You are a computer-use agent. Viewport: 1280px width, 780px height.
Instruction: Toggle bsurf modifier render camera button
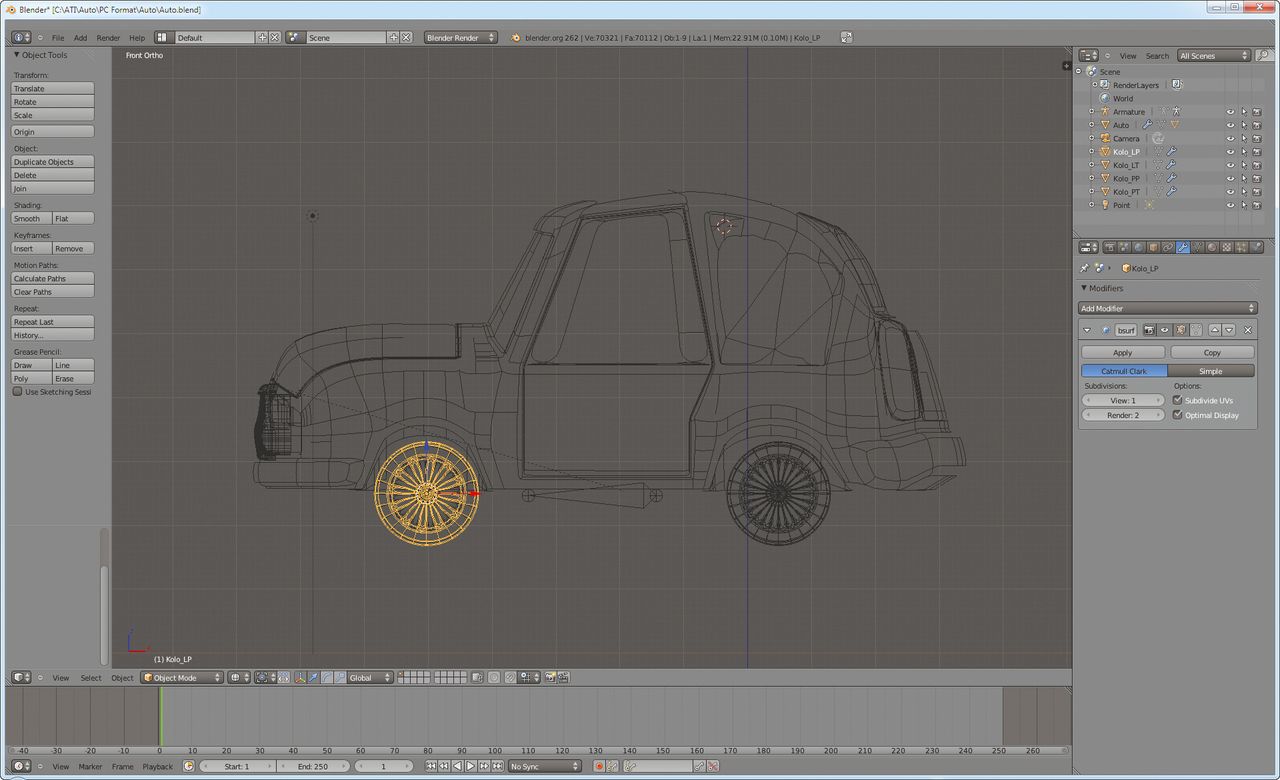click(1150, 330)
